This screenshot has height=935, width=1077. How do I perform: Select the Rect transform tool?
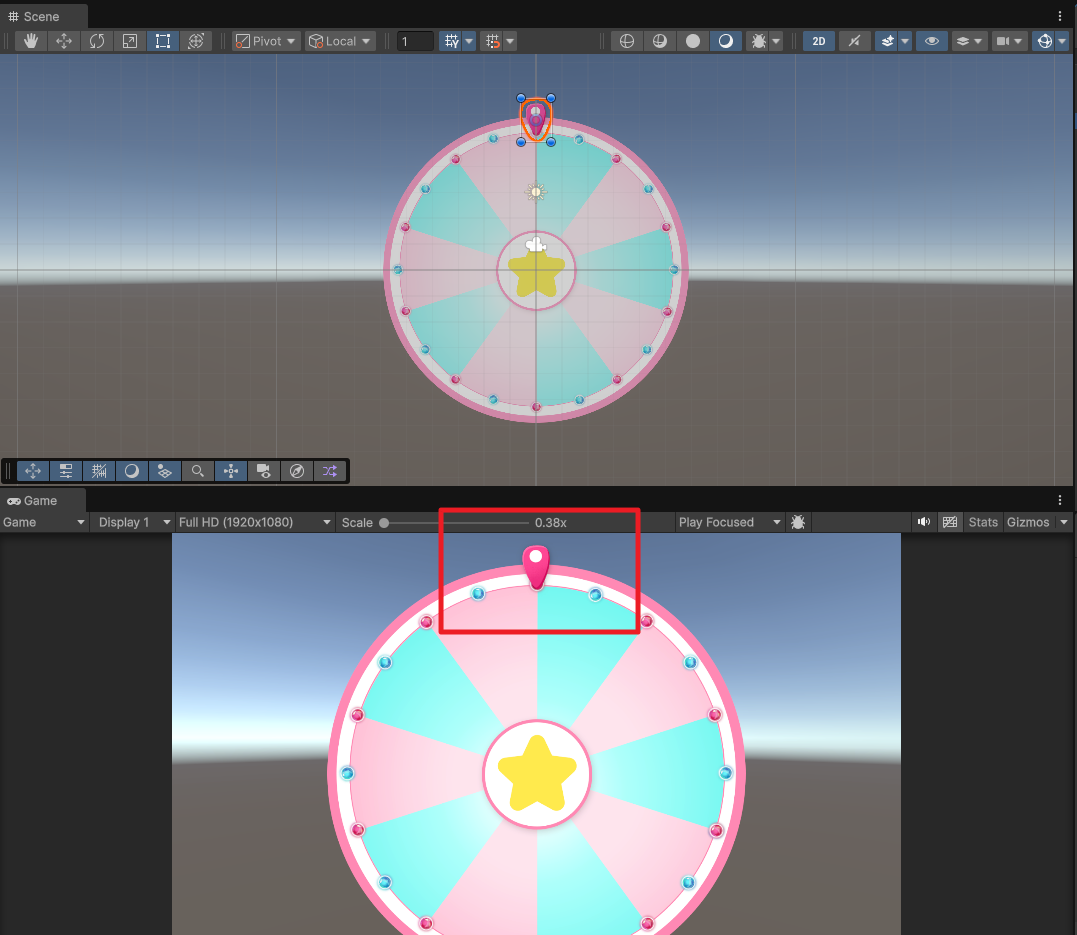163,41
